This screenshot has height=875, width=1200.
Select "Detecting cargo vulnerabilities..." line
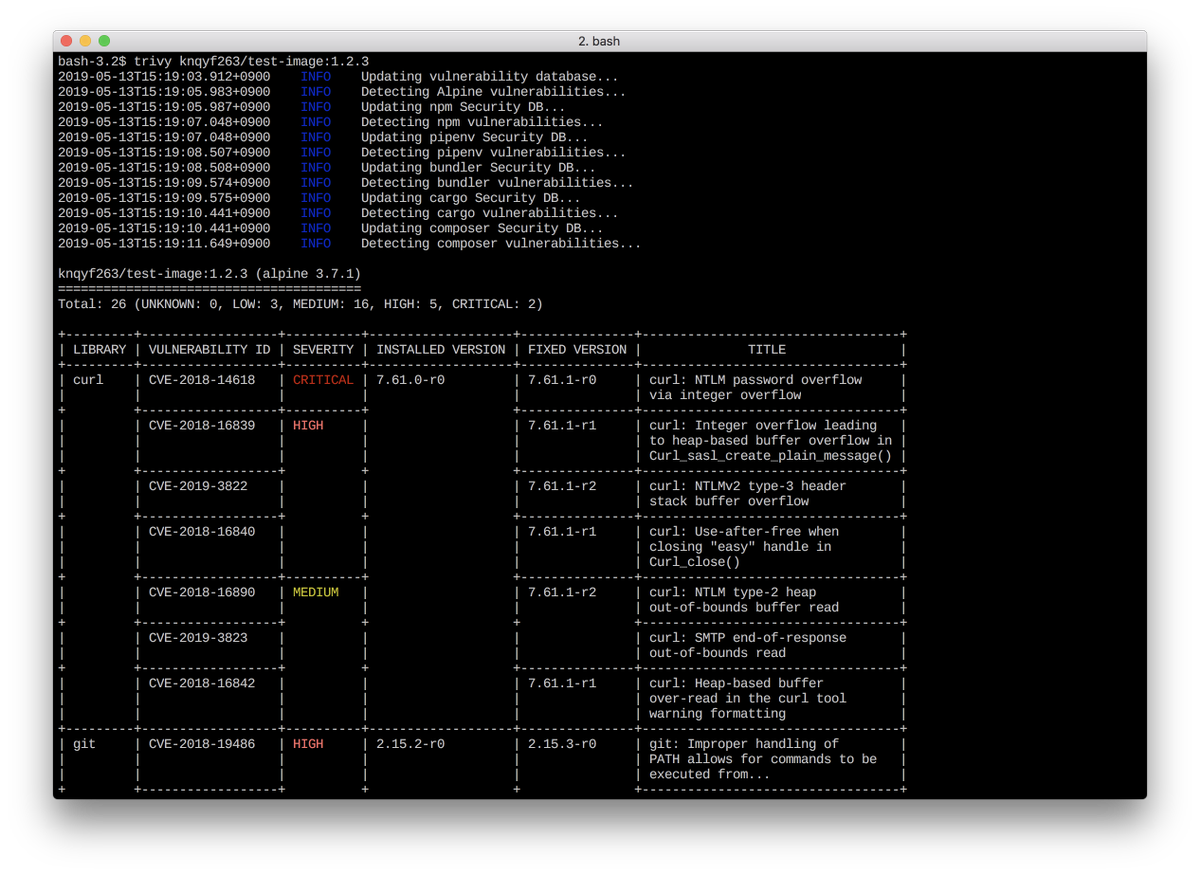tap(490, 213)
